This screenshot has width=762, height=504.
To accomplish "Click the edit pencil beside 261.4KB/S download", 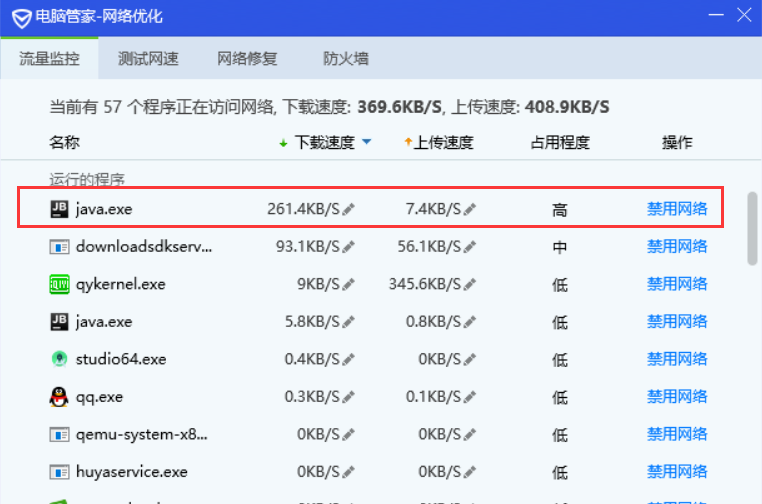I will (x=348, y=209).
